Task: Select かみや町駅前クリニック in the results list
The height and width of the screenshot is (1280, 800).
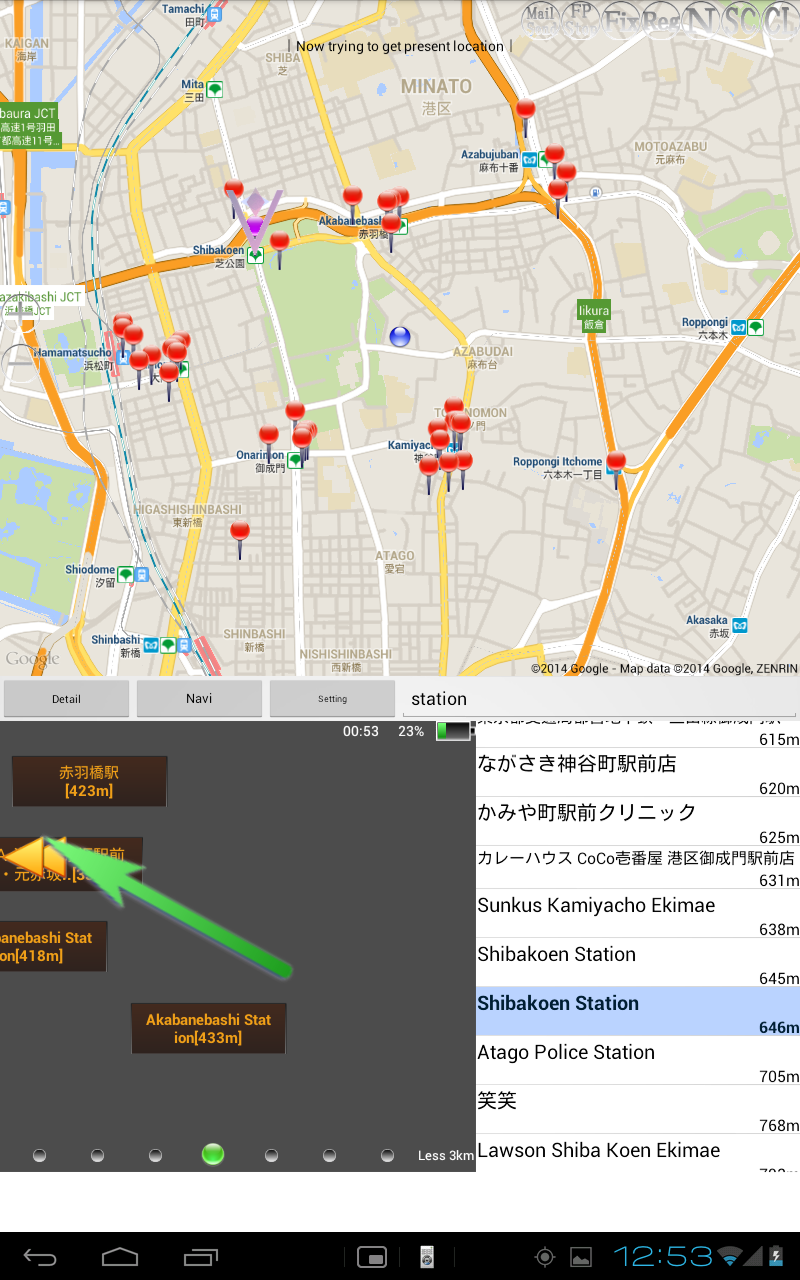Action: [x=638, y=822]
